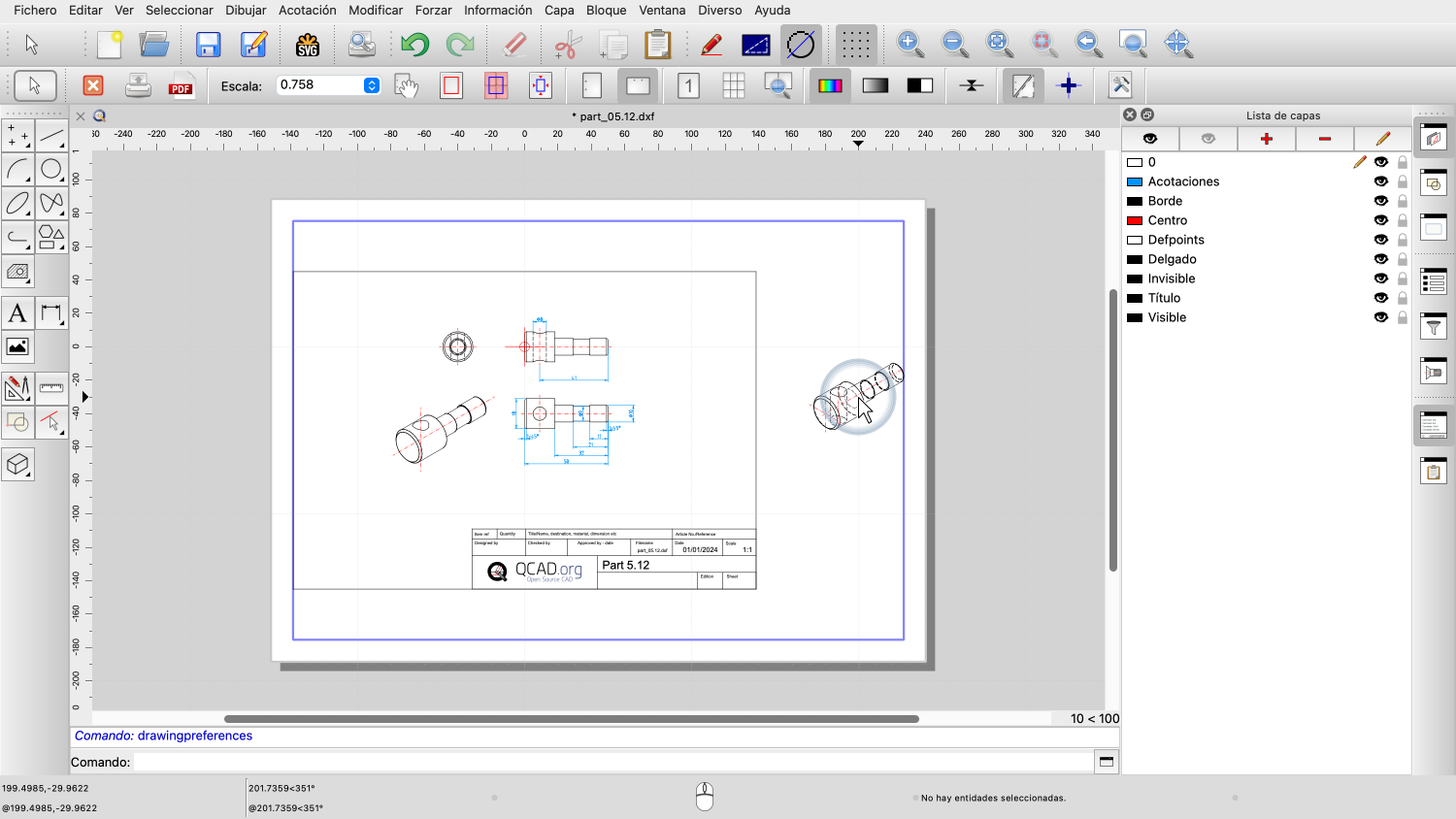Open the Escala dropdown
This screenshot has width=1456, height=819.
click(x=372, y=85)
